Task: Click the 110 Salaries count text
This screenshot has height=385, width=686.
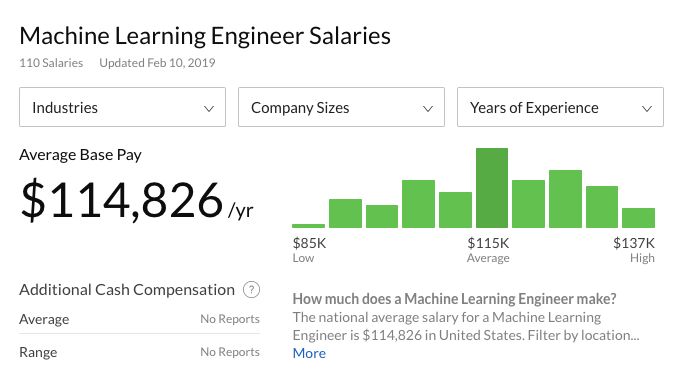Action: [x=51, y=63]
